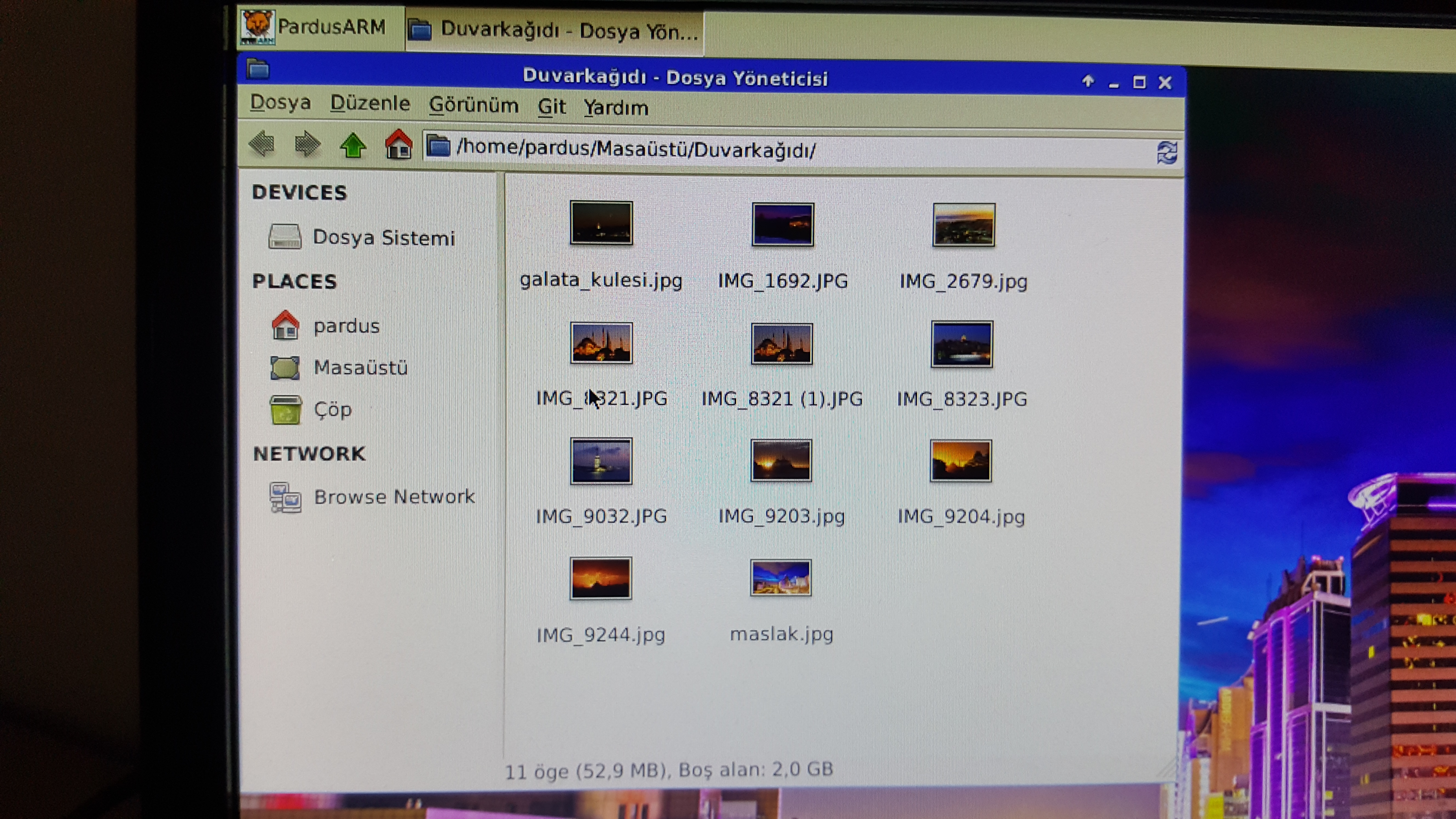
Task: Open the Git menu
Action: pos(552,106)
